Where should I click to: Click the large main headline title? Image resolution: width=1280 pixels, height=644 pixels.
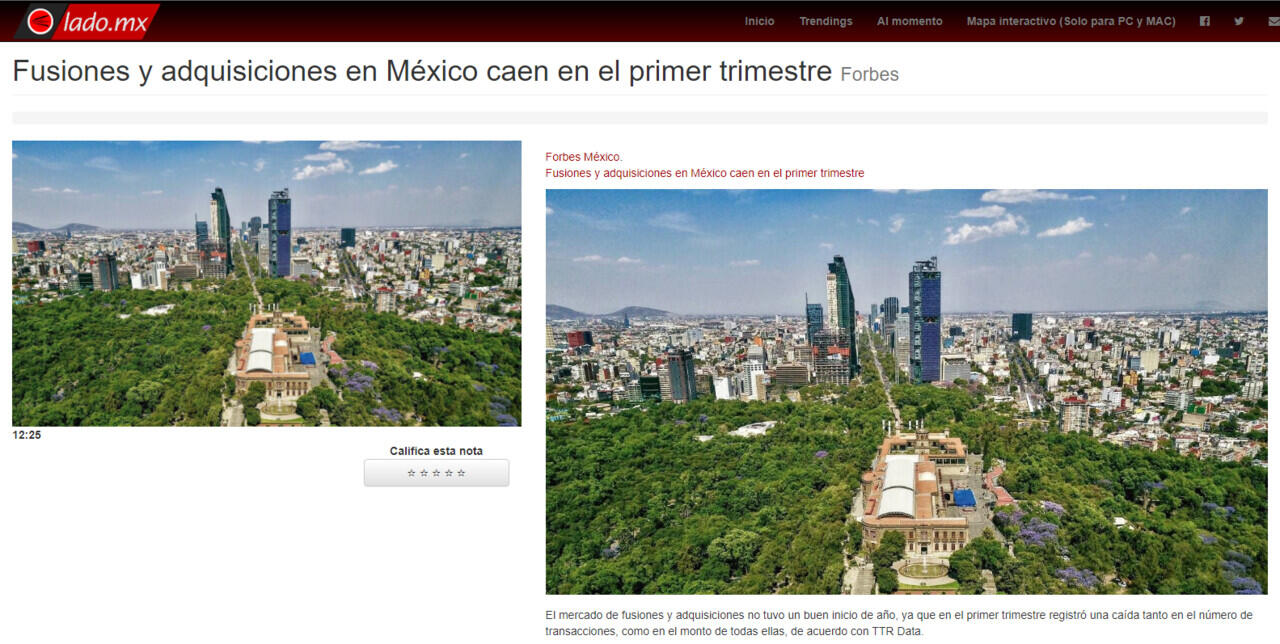[421, 72]
